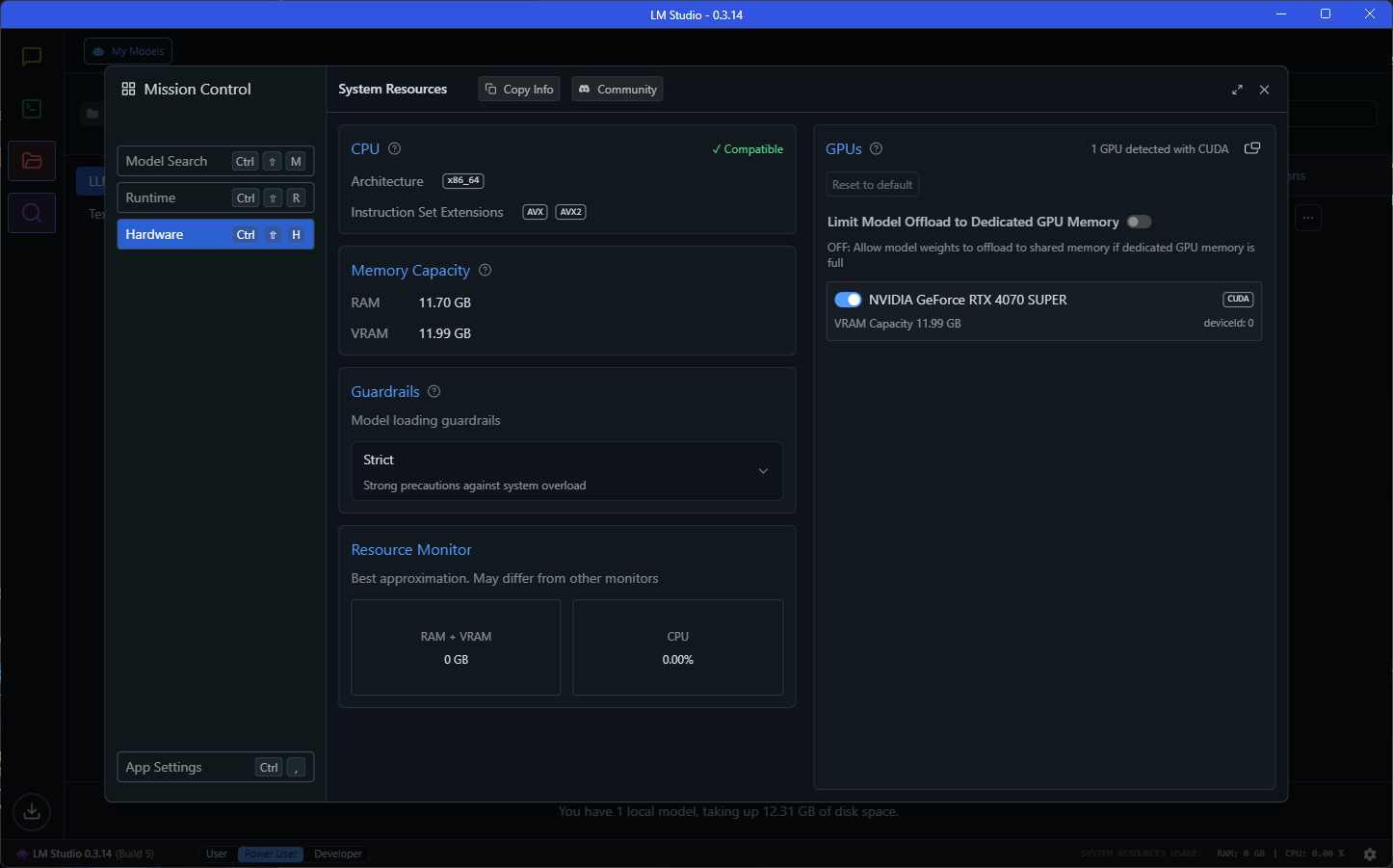Click the settings gear in status bar
This screenshot has height=868, width=1393.
(x=1370, y=854)
